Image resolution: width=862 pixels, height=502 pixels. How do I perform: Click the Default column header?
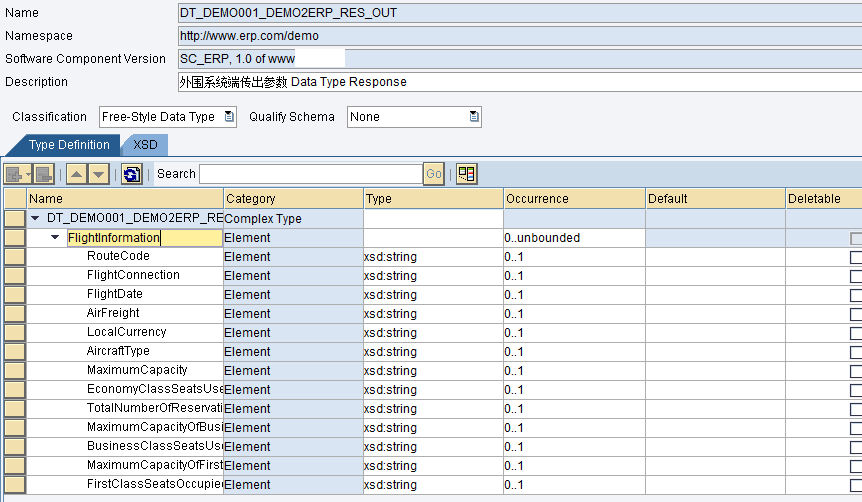coord(715,198)
